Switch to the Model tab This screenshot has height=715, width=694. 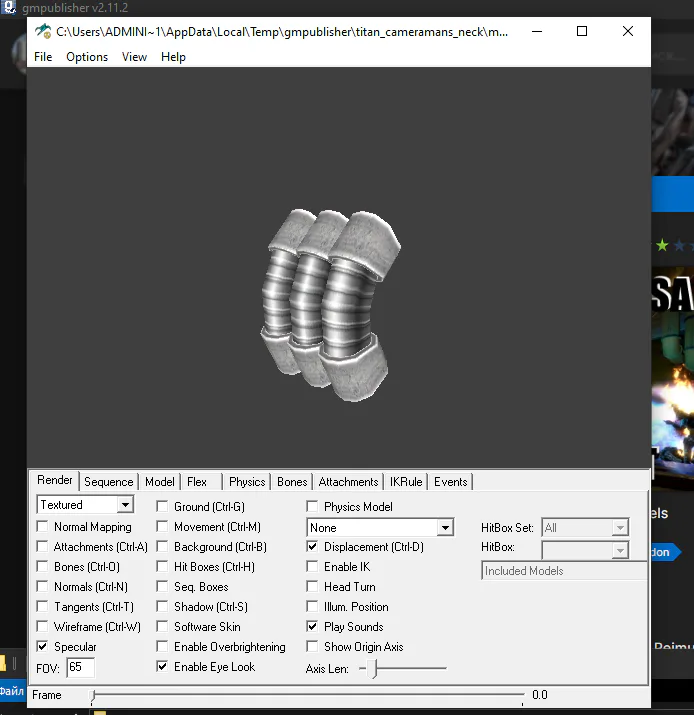pos(160,482)
